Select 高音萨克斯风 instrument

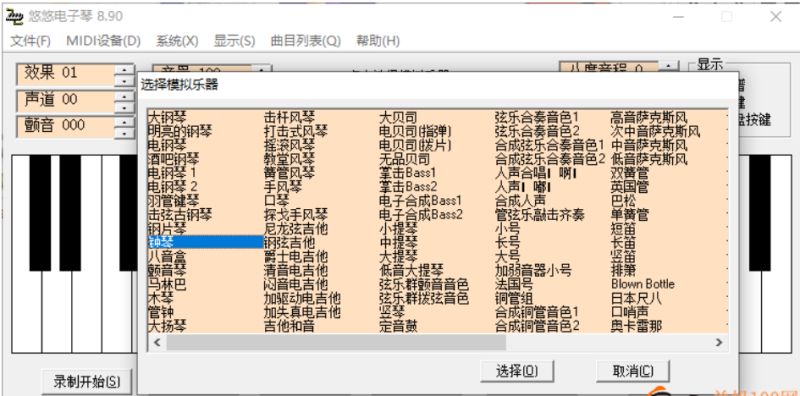pos(649,117)
